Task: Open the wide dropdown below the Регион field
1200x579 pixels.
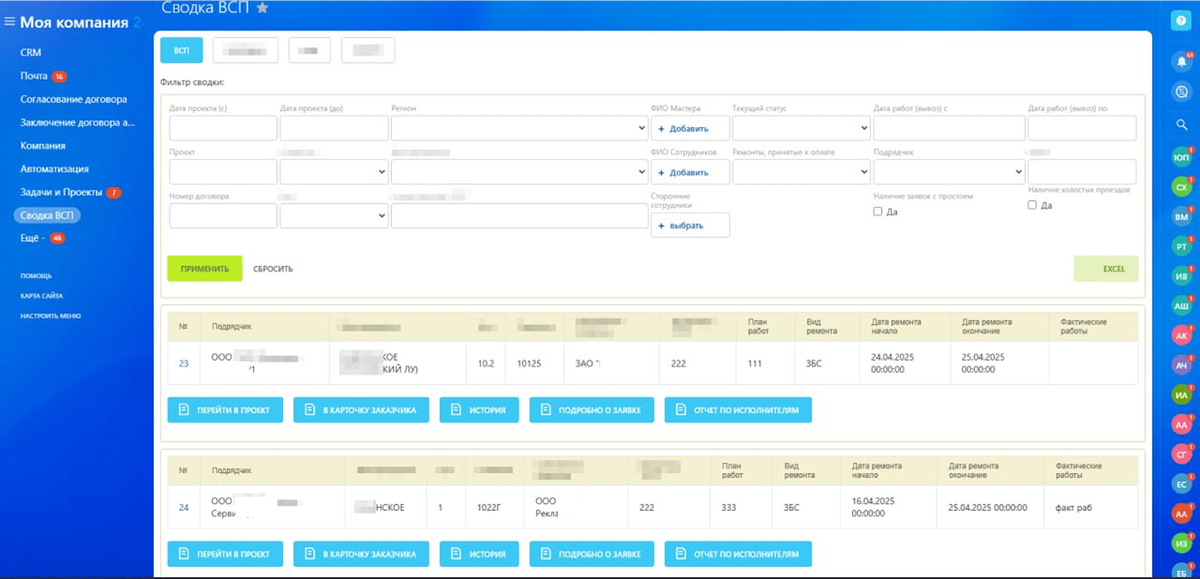Action: (519, 172)
